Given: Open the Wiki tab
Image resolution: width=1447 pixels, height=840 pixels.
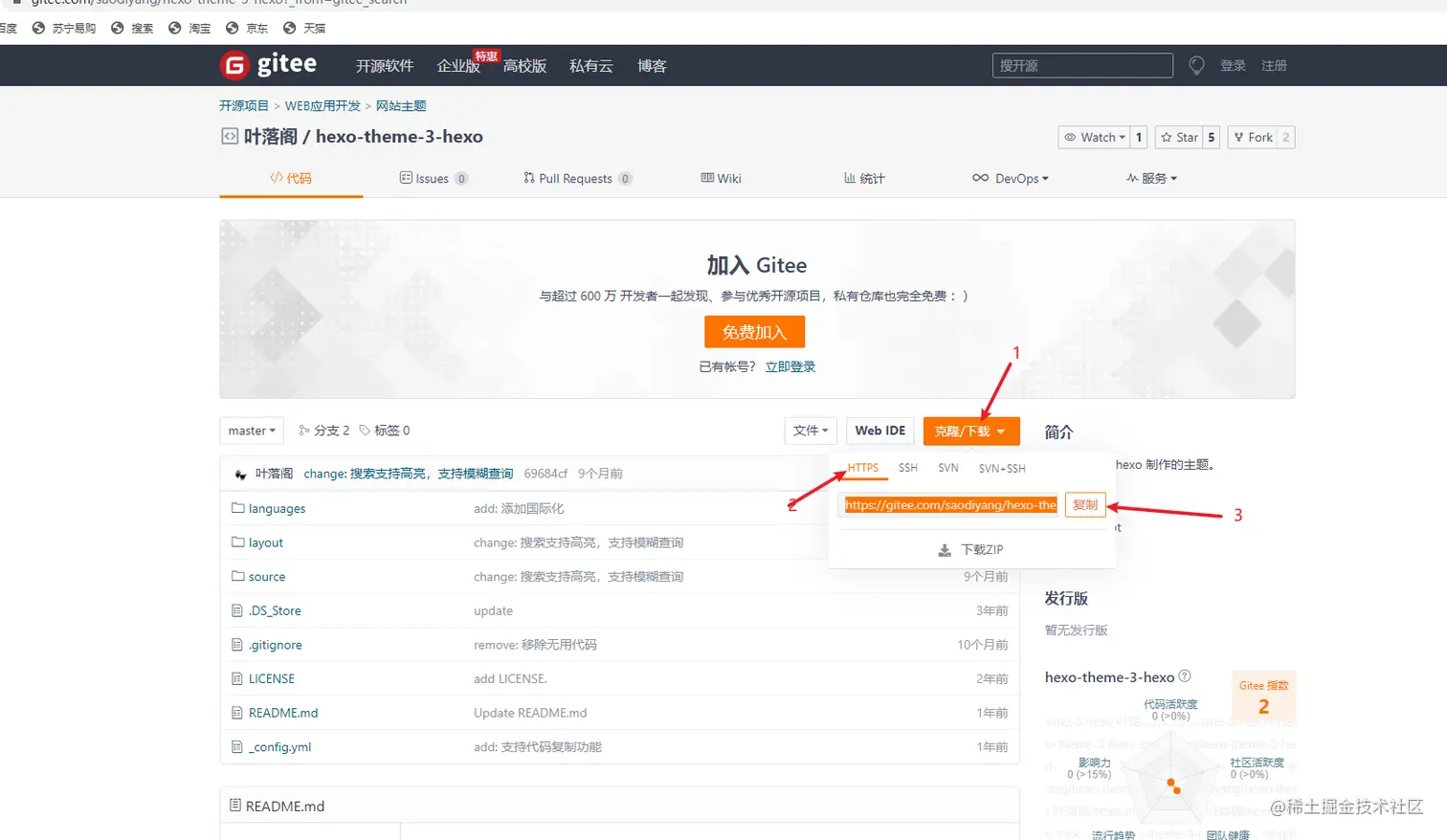Looking at the screenshot, I should [722, 178].
